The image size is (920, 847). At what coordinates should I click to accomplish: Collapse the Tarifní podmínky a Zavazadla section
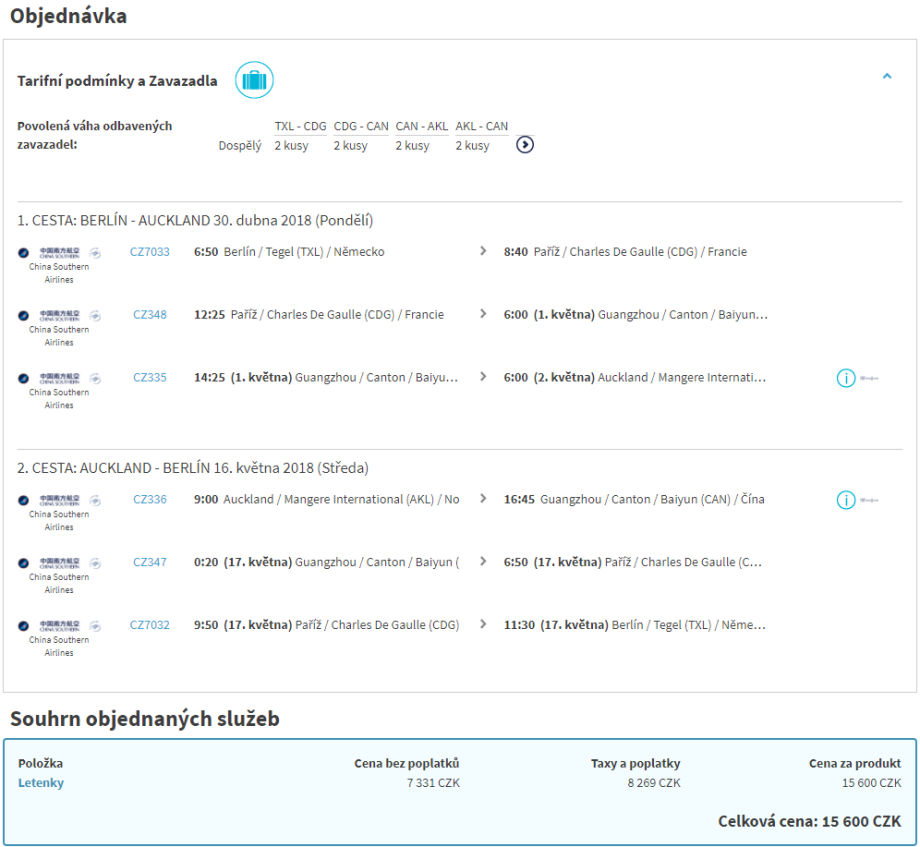(x=886, y=76)
